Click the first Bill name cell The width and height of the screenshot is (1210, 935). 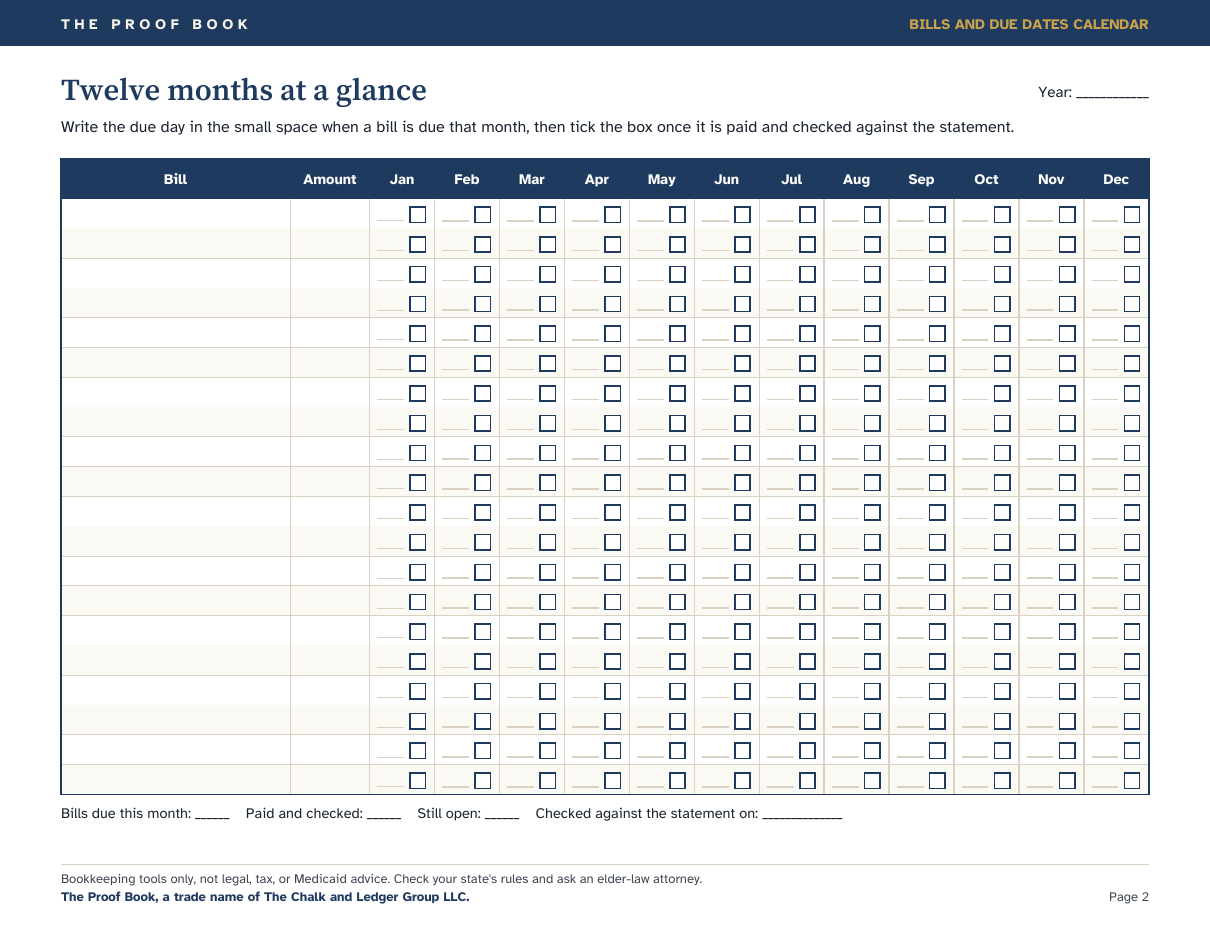point(176,214)
